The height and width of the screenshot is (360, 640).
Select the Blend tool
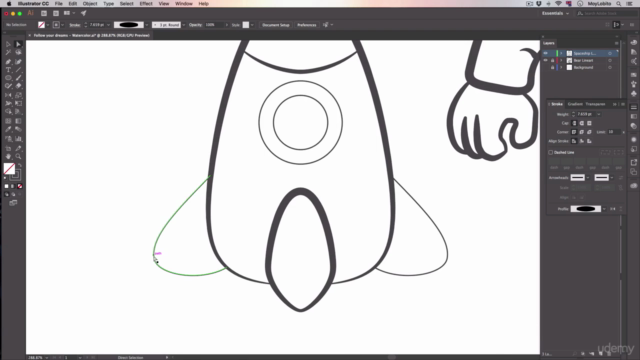(x=18, y=129)
